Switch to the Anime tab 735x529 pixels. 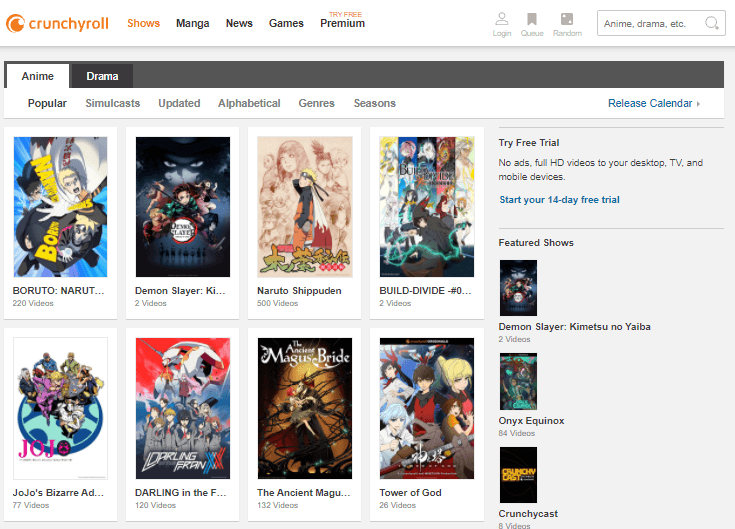tap(38, 76)
